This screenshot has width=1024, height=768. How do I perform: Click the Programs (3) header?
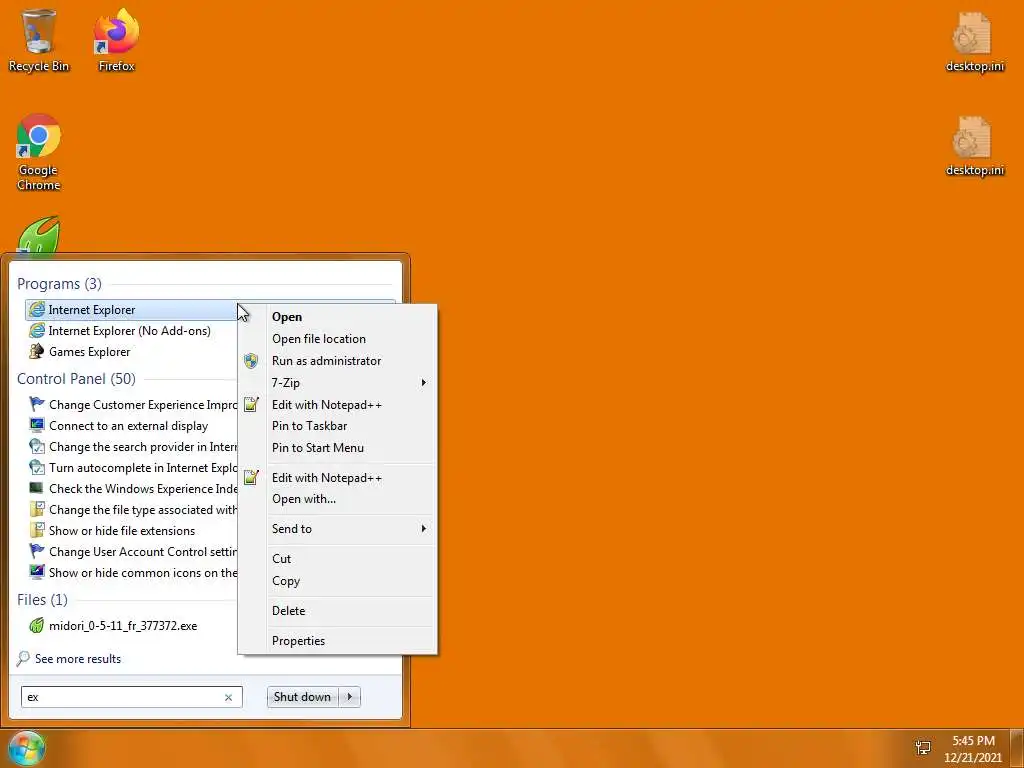(x=59, y=284)
